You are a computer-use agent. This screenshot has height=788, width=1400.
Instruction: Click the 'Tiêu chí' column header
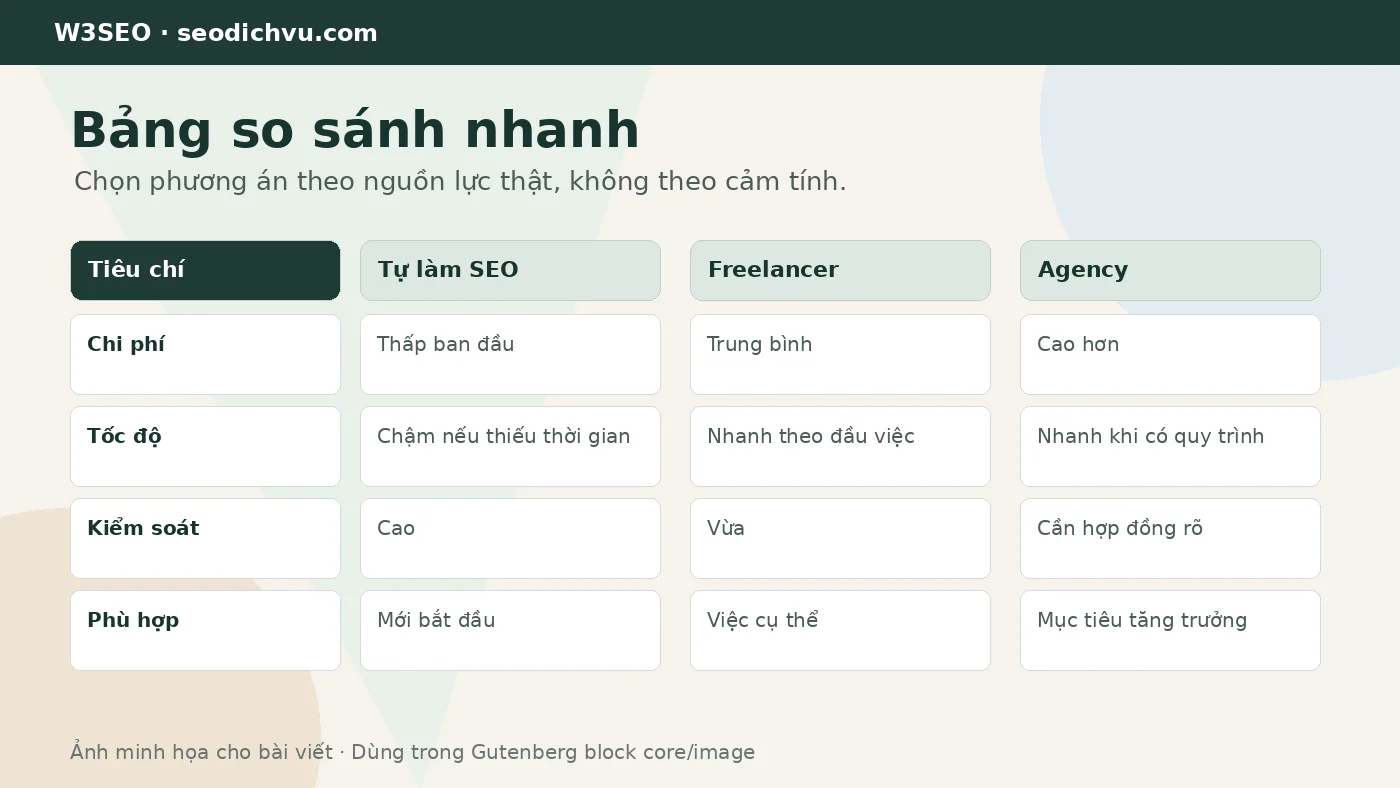point(205,270)
